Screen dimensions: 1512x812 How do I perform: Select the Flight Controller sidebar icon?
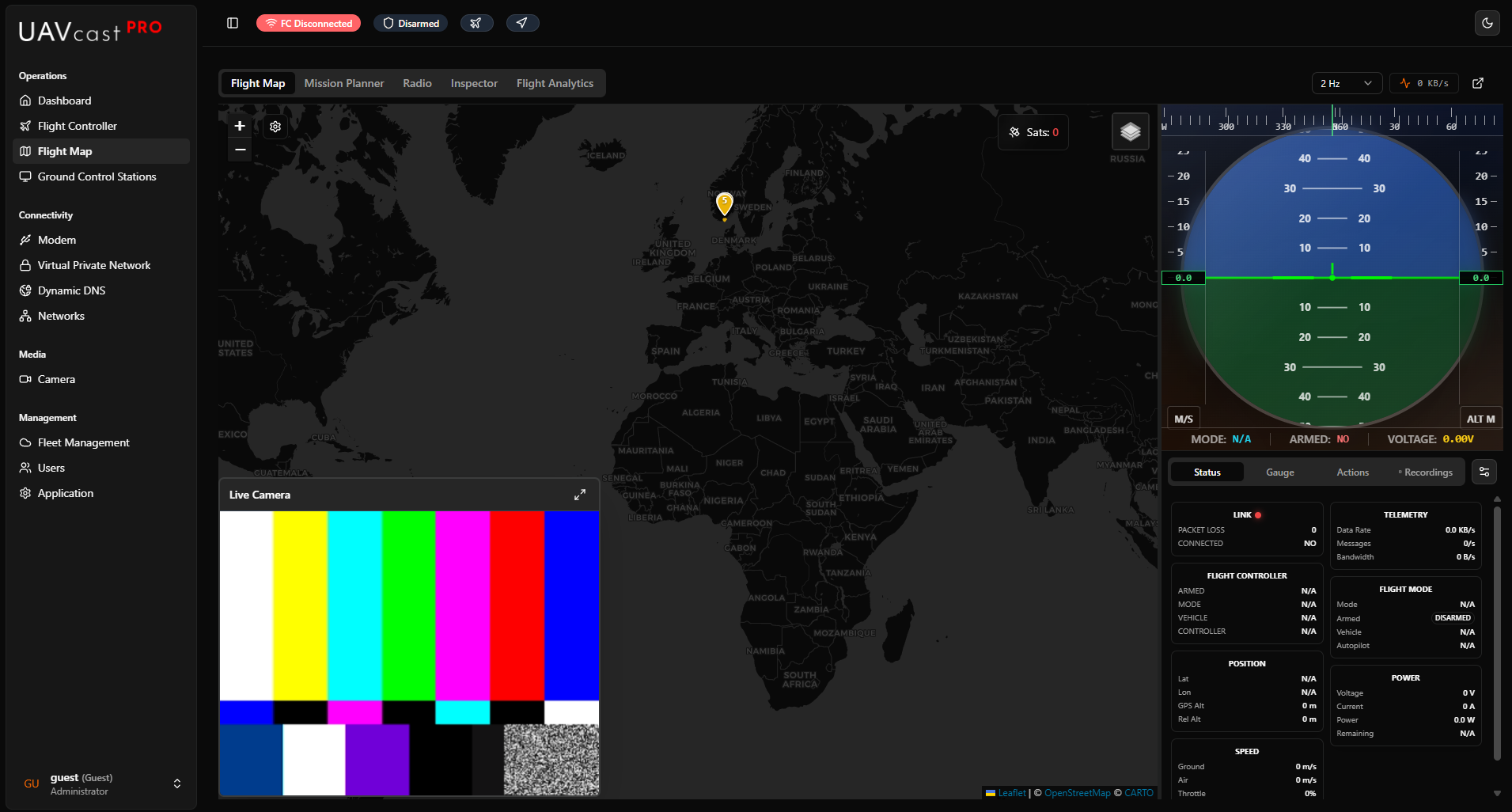tap(26, 125)
